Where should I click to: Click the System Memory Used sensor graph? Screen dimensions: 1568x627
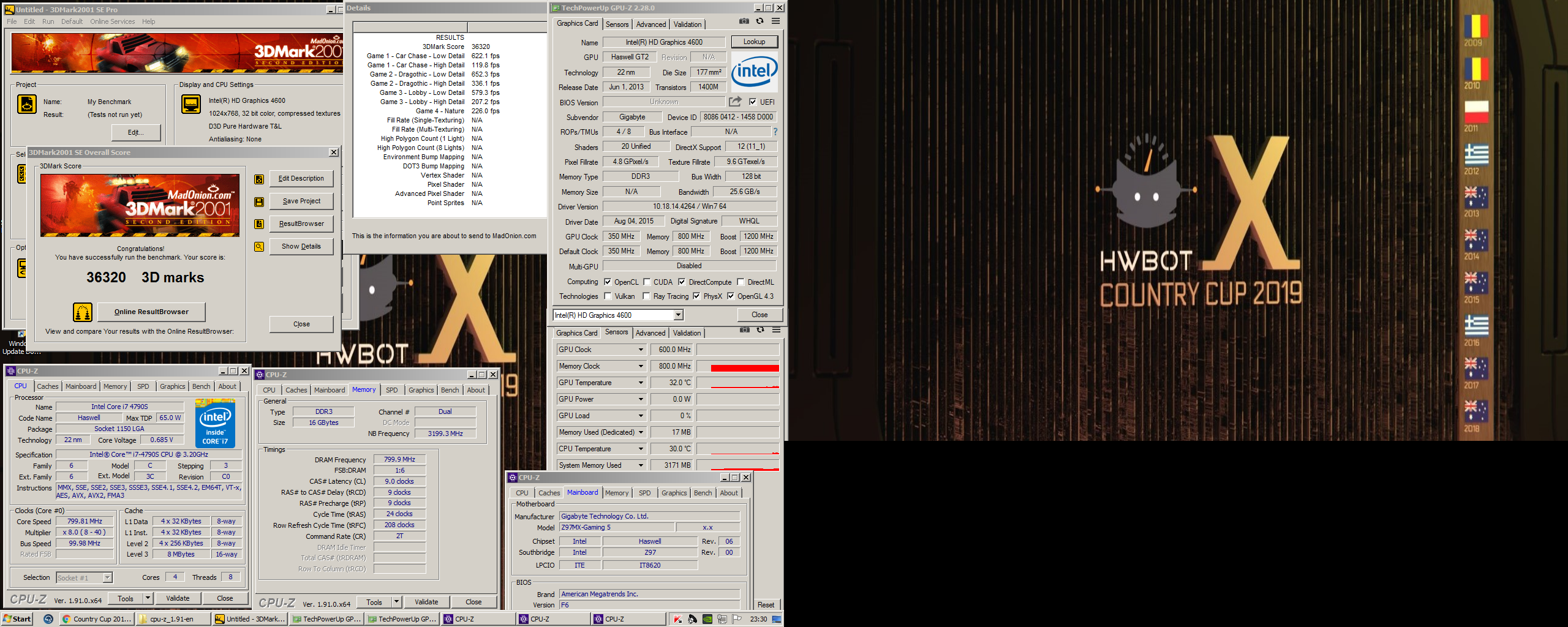point(737,465)
